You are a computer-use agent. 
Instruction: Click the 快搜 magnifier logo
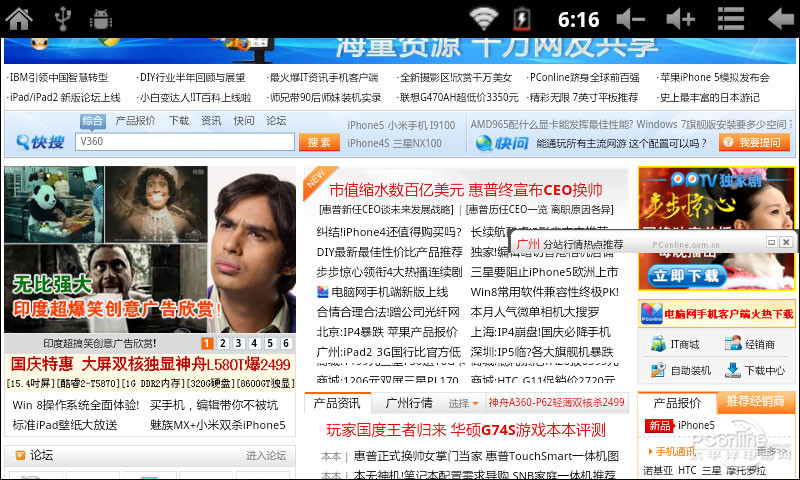click(x=40, y=142)
